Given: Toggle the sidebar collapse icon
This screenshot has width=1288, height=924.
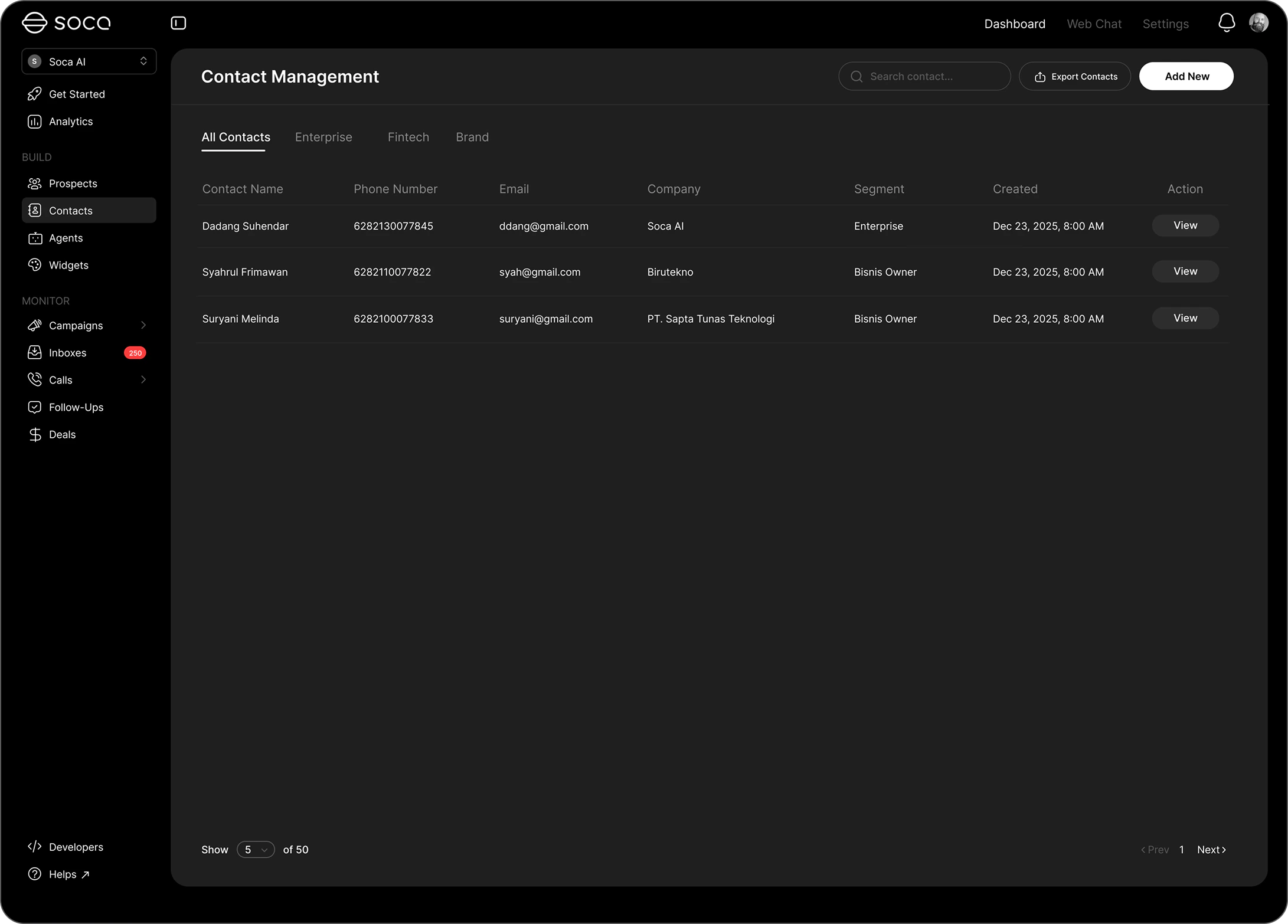Looking at the screenshot, I should pos(178,23).
